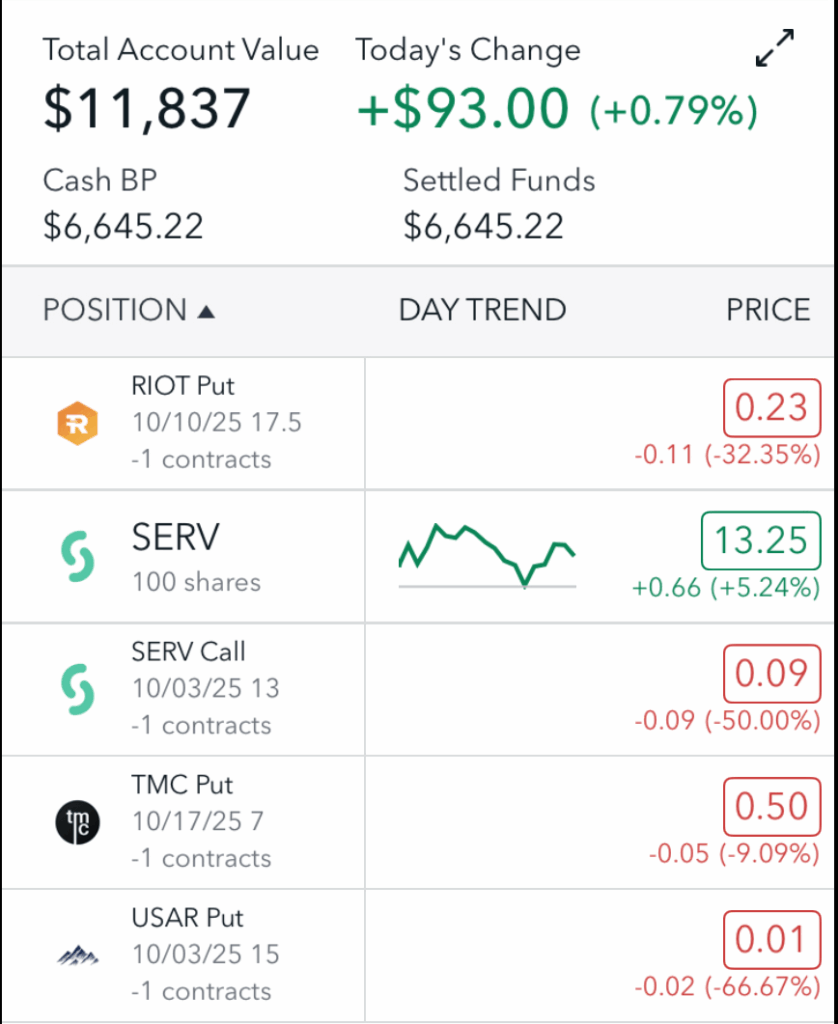Click the RIOT orange hexagon logo
Viewport: 838px width, 1024px height.
77,423
